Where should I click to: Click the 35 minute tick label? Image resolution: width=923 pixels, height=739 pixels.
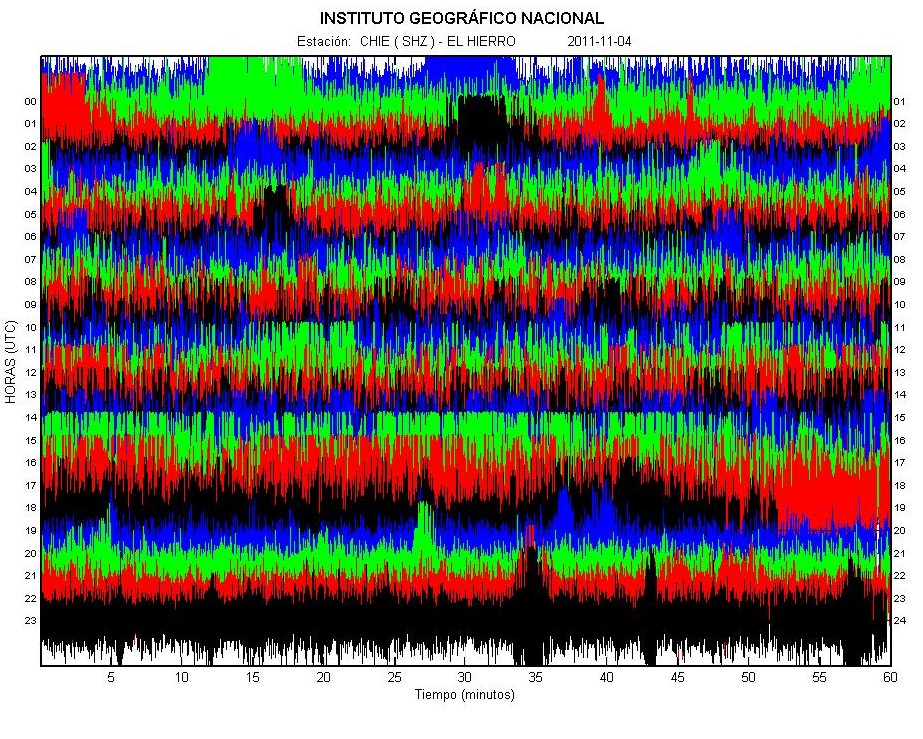535,677
